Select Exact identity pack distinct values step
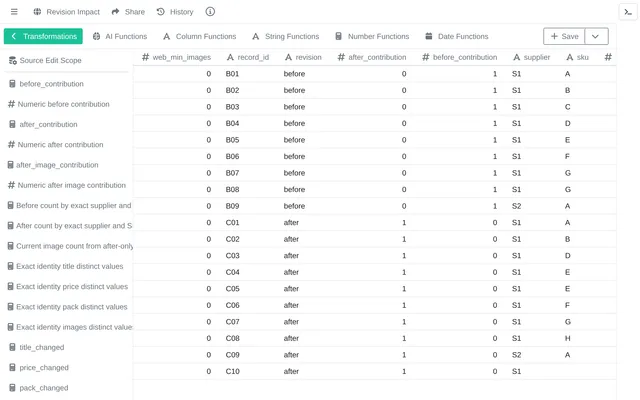This screenshot has width=640, height=400. pyautogui.click(x=69, y=307)
